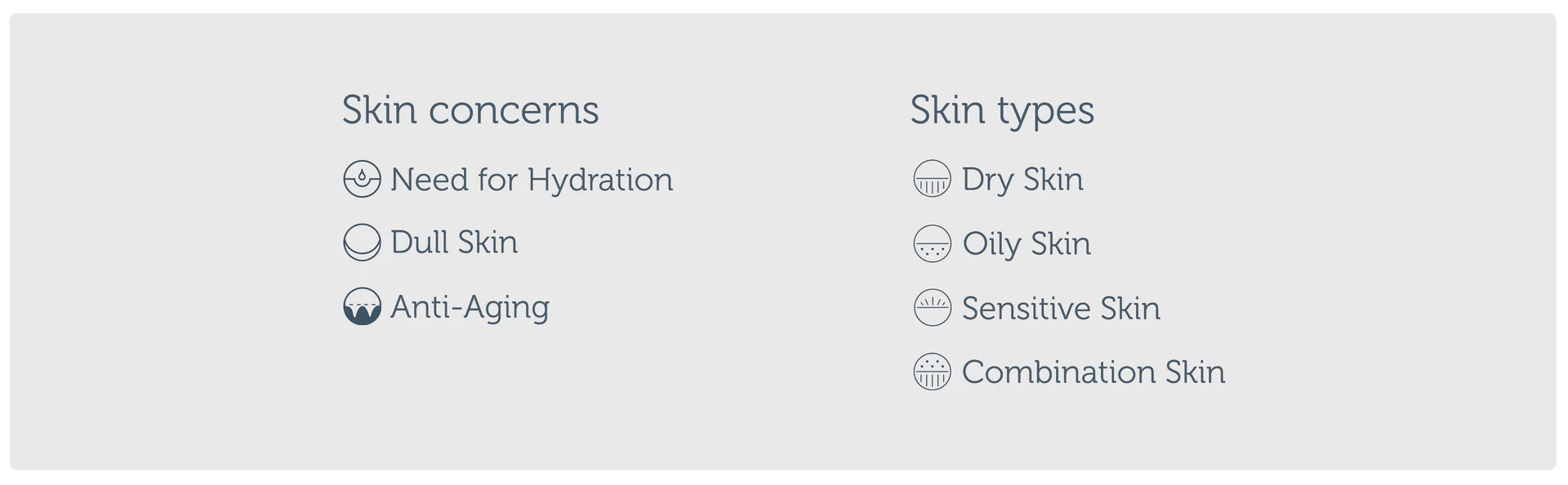
Task: Click the Combination Skin icon
Action: coord(932,372)
